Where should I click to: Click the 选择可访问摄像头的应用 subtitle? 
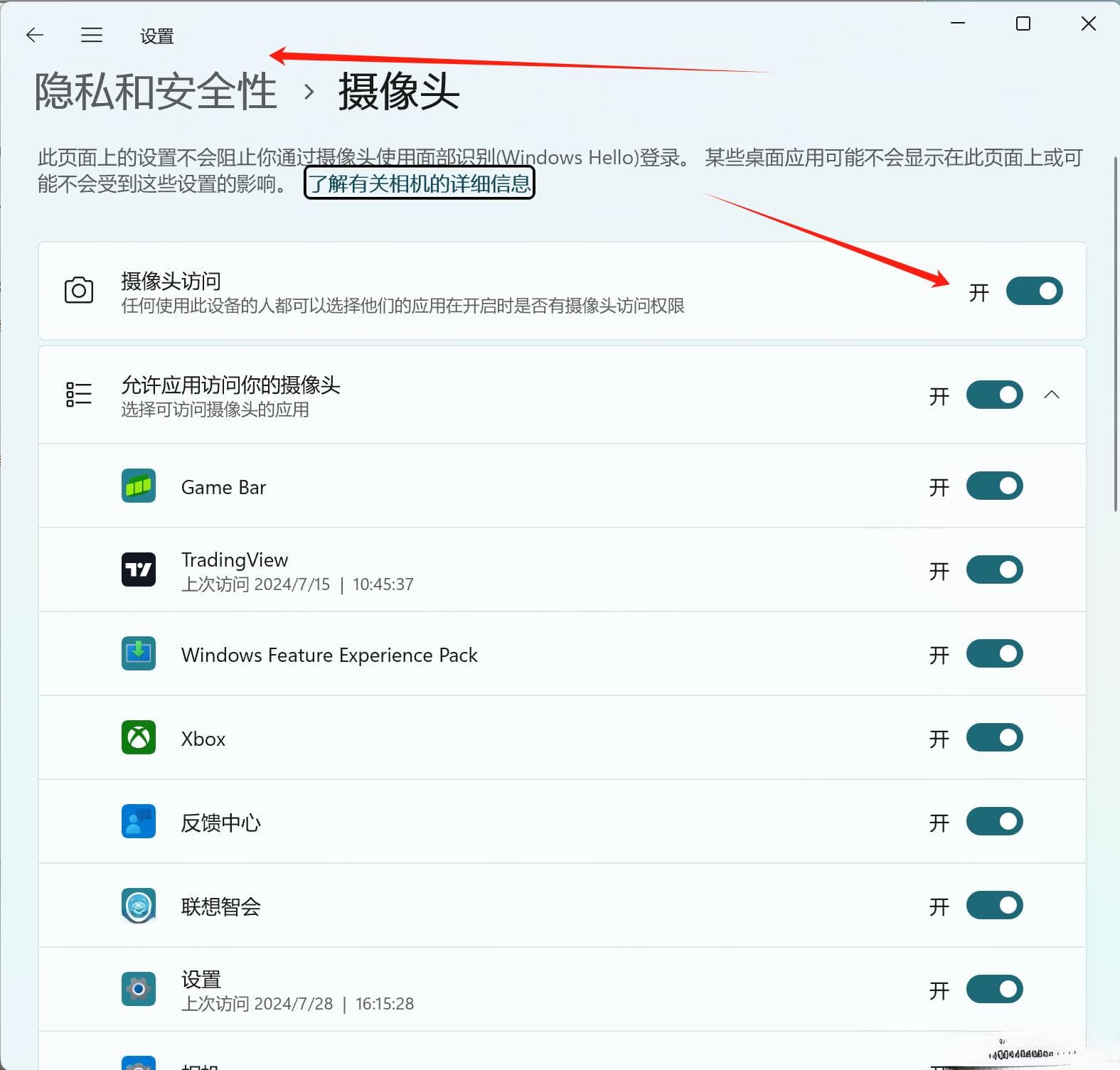pos(215,410)
